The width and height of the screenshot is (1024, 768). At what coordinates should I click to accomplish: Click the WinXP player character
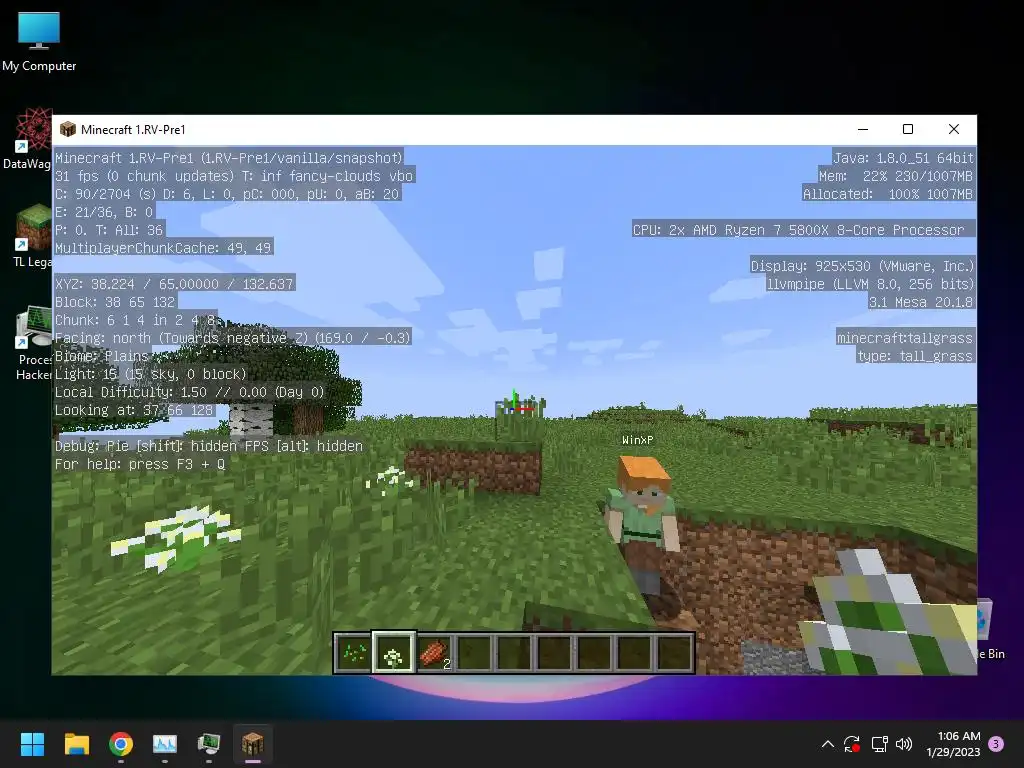tap(643, 530)
